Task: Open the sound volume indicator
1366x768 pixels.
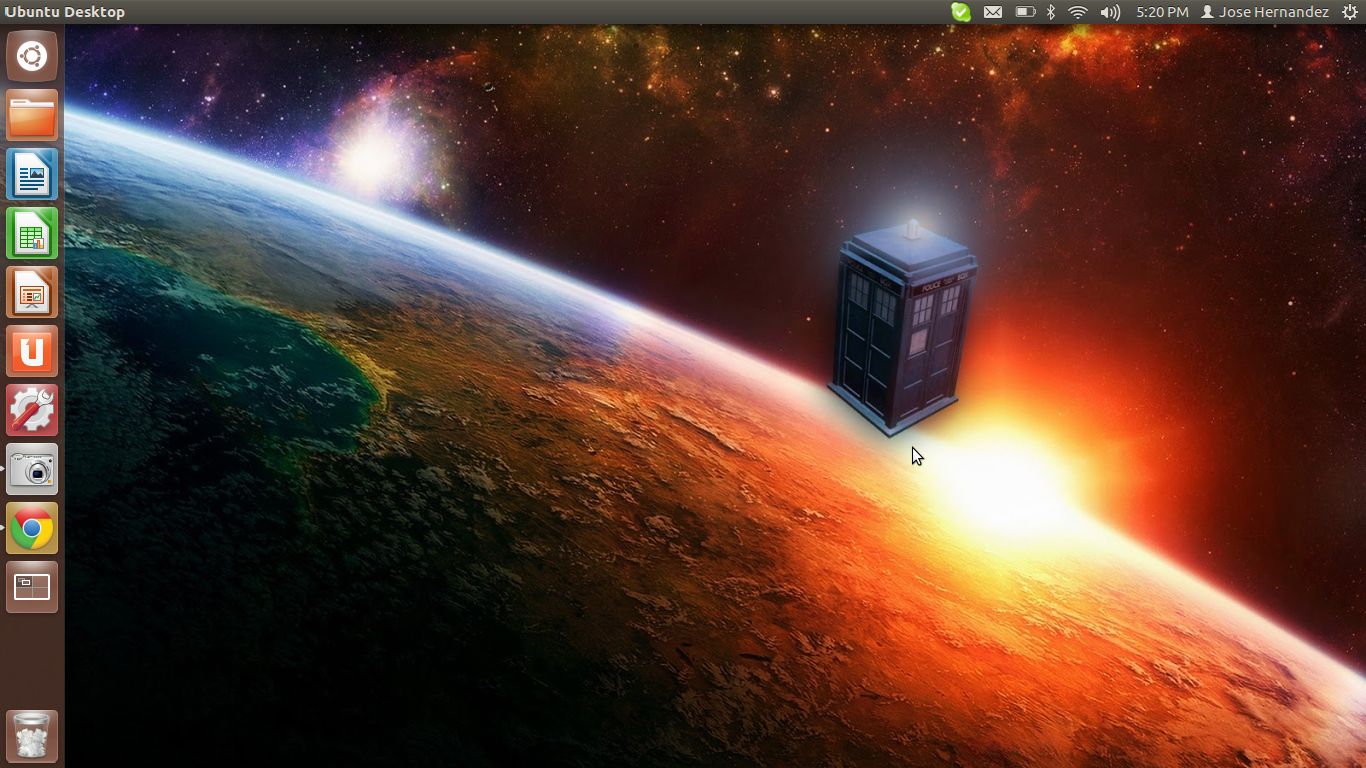Action: click(1110, 12)
